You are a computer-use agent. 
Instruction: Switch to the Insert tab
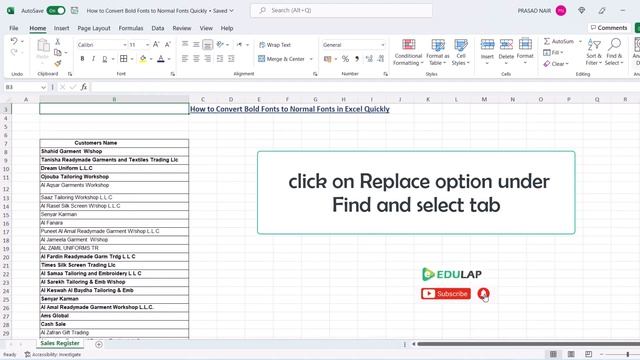click(x=62, y=28)
